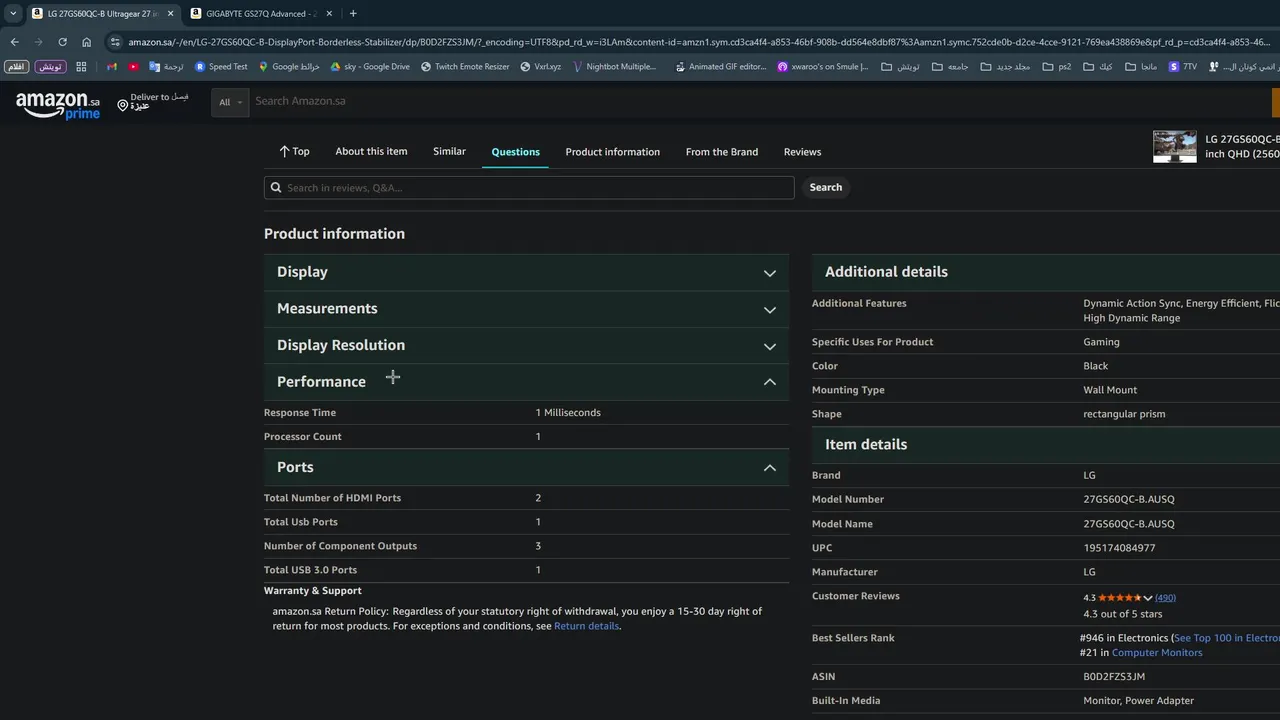Click Search button for reviews and Q&A
The width and height of the screenshot is (1280, 720).
tap(825, 187)
